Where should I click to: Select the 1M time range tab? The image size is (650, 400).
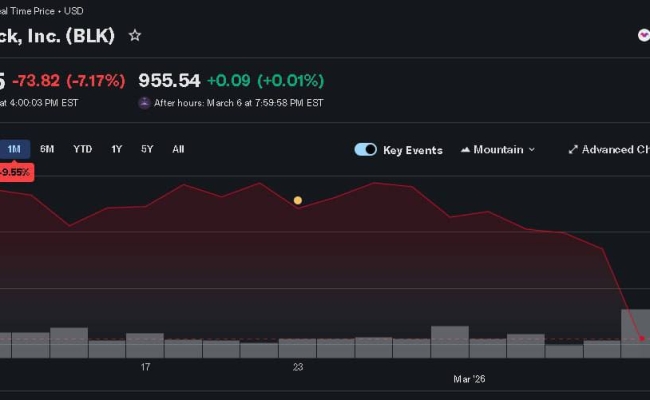click(14, 149)
